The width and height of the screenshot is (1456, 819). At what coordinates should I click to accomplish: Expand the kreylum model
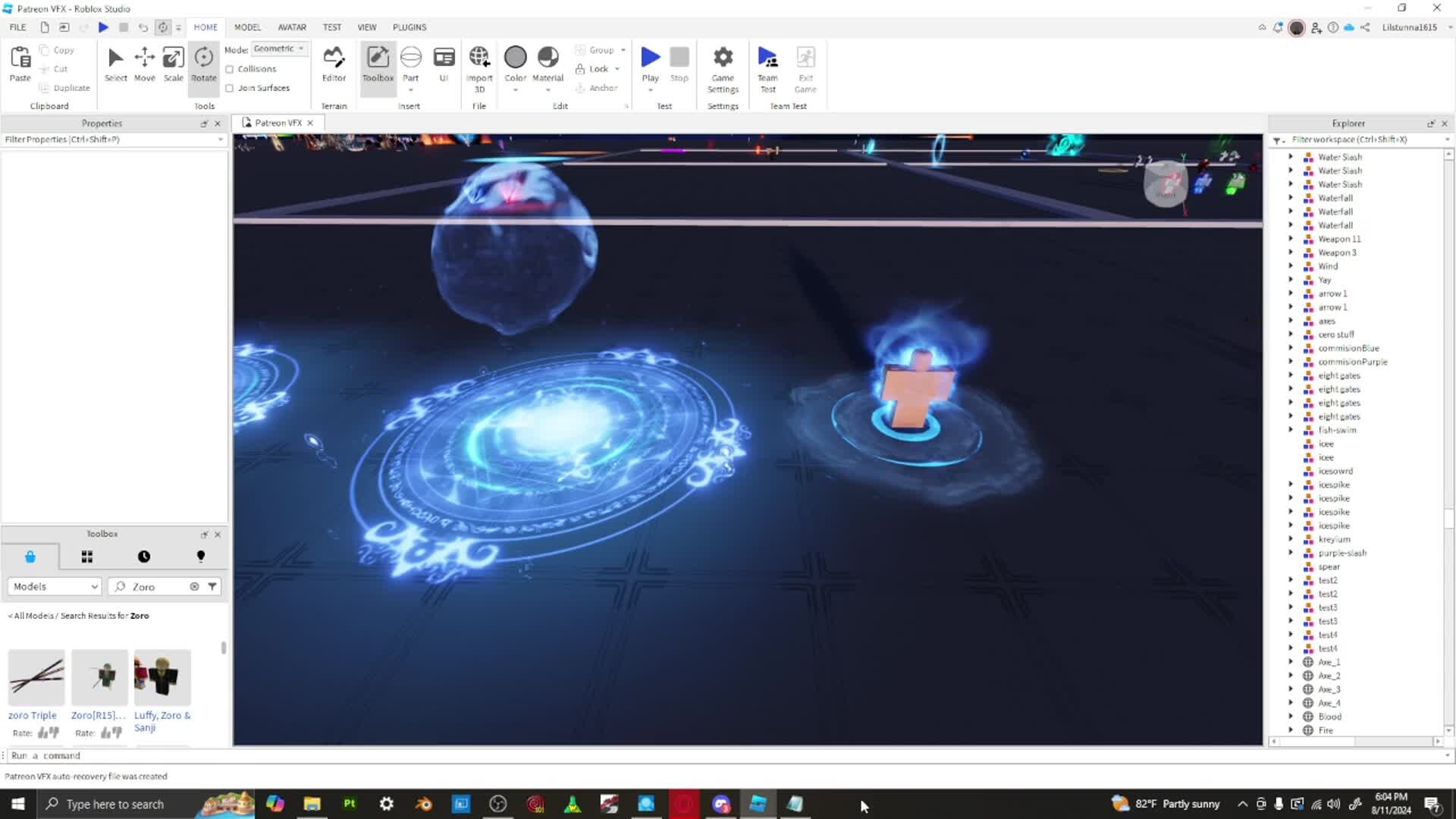[x=1291, y=539]
